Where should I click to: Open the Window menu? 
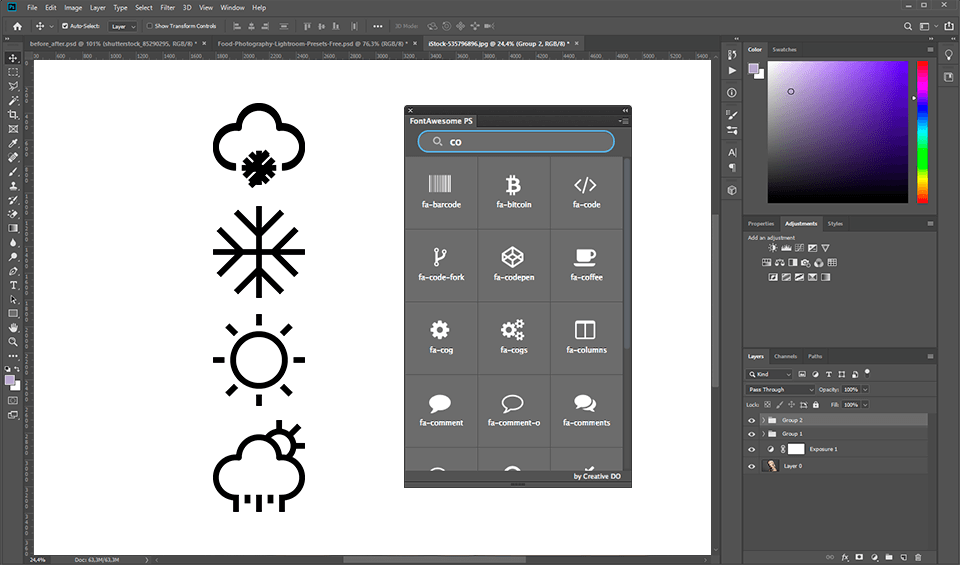pyautogui.click(x=232, y=8)
